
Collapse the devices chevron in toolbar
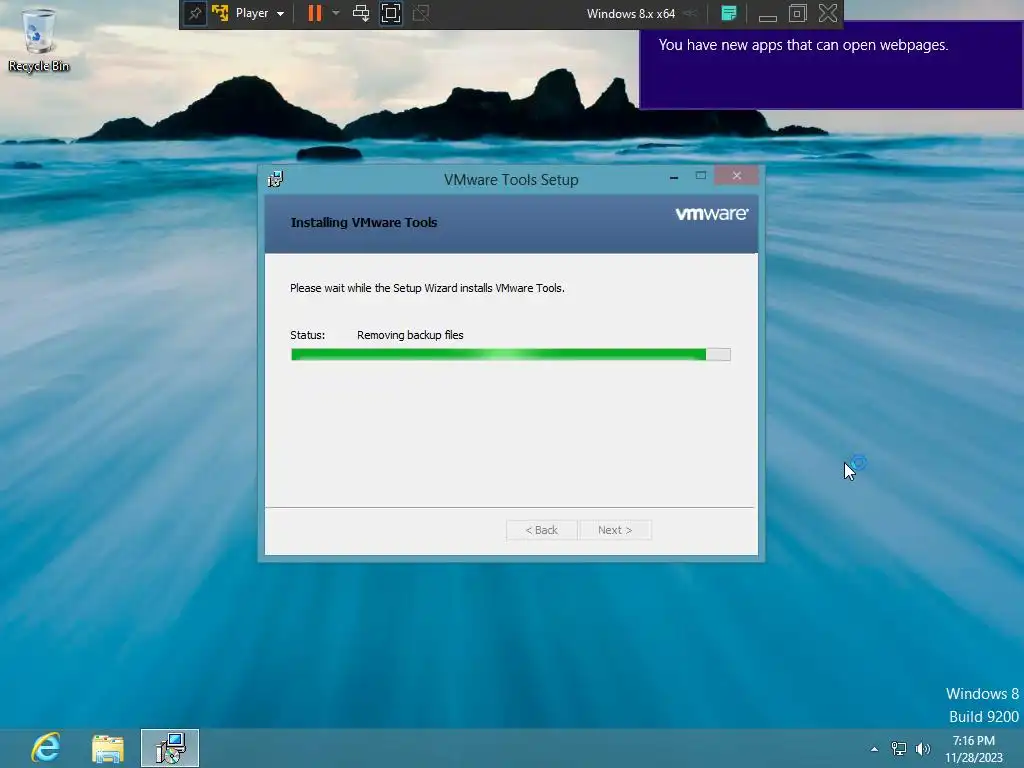(690, 13)
